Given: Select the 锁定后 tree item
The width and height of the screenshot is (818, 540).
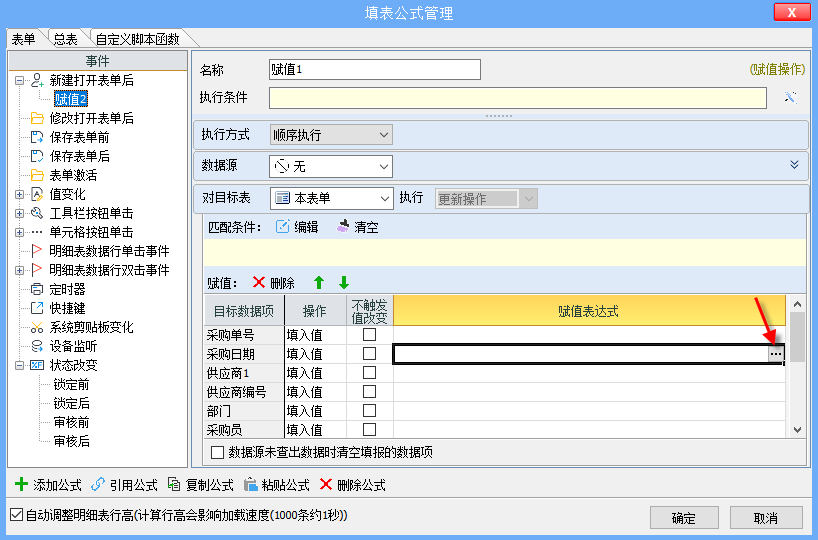Looking at the screenshot, I should 71,403.
